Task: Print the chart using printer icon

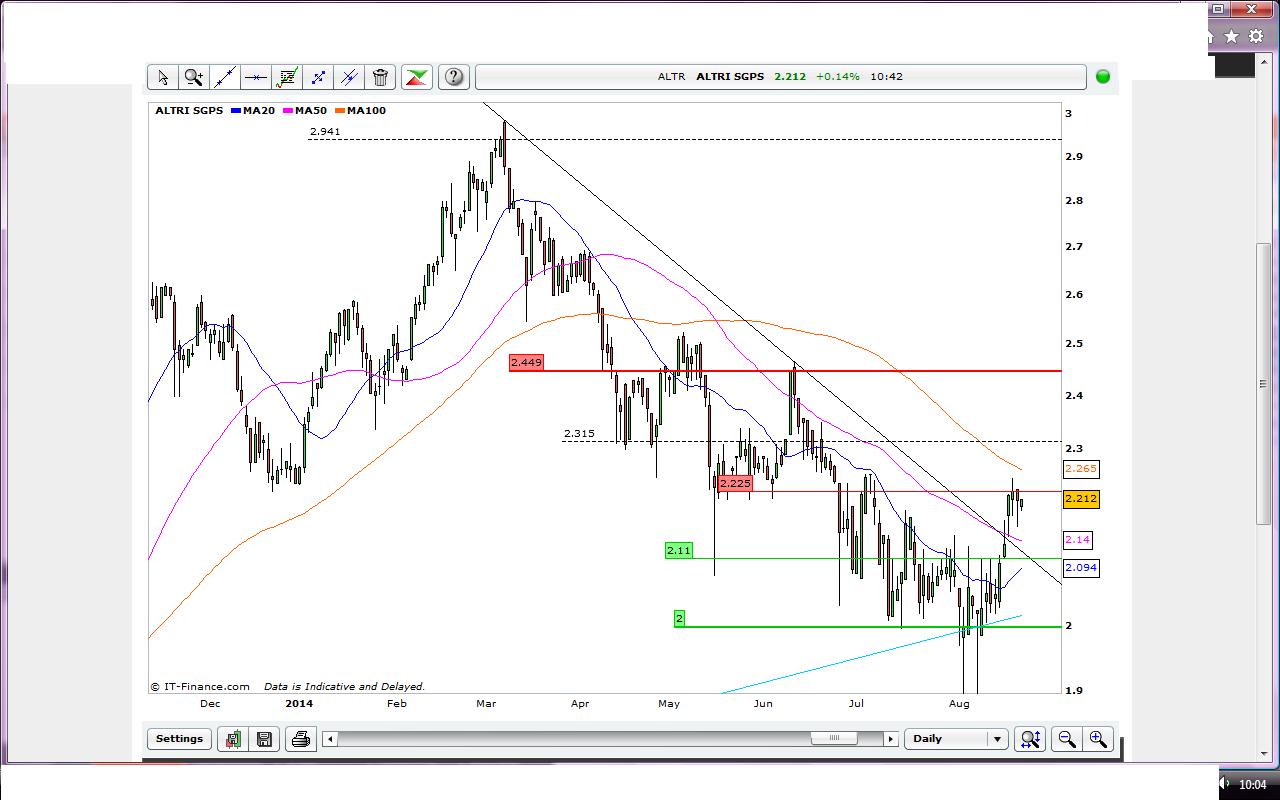Action: point(300,739)
